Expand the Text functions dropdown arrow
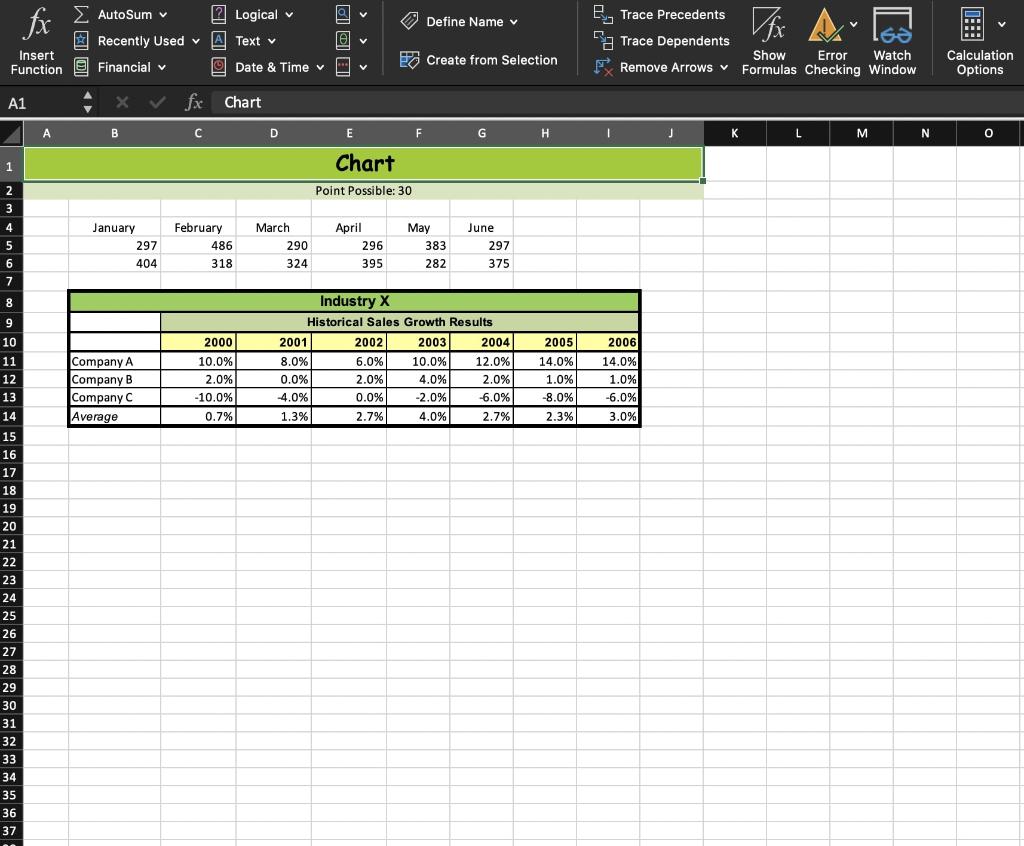 pos(272,41)
